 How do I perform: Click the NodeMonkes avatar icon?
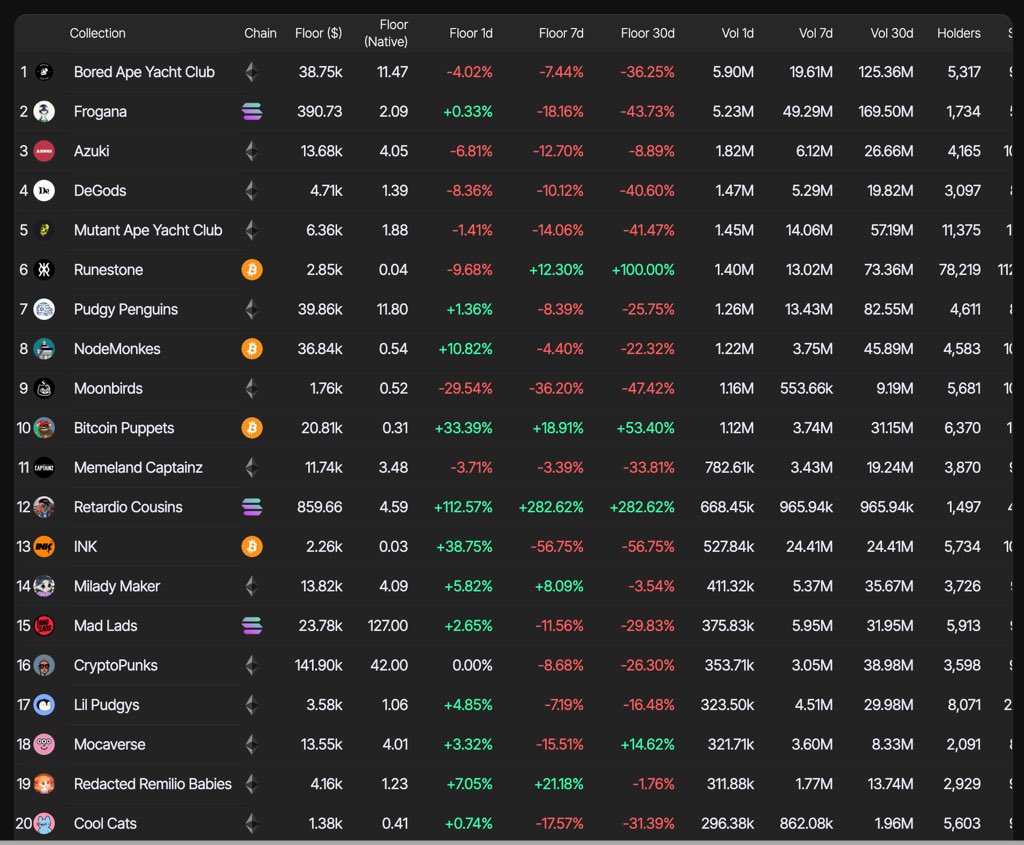point(44,349)
